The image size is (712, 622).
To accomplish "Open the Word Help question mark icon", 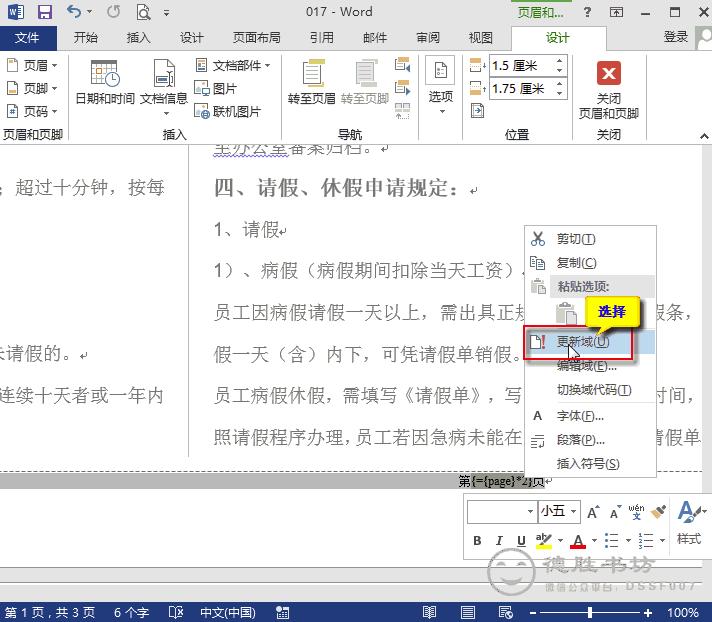I will click(587, 12).
